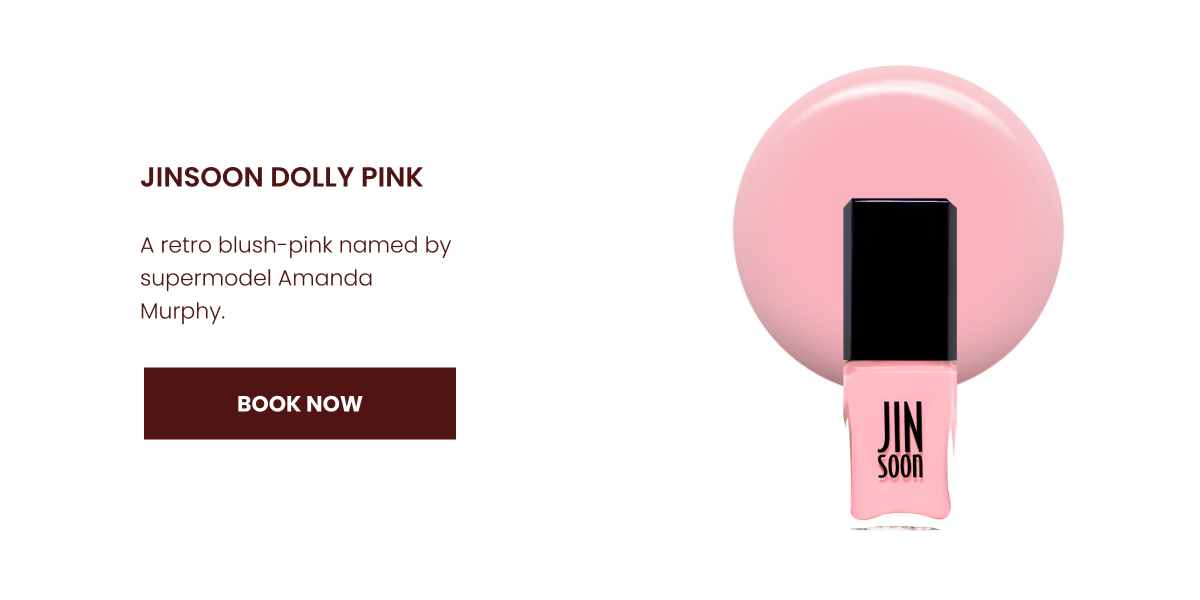Click the pink round polish swatch

point(898,225)
